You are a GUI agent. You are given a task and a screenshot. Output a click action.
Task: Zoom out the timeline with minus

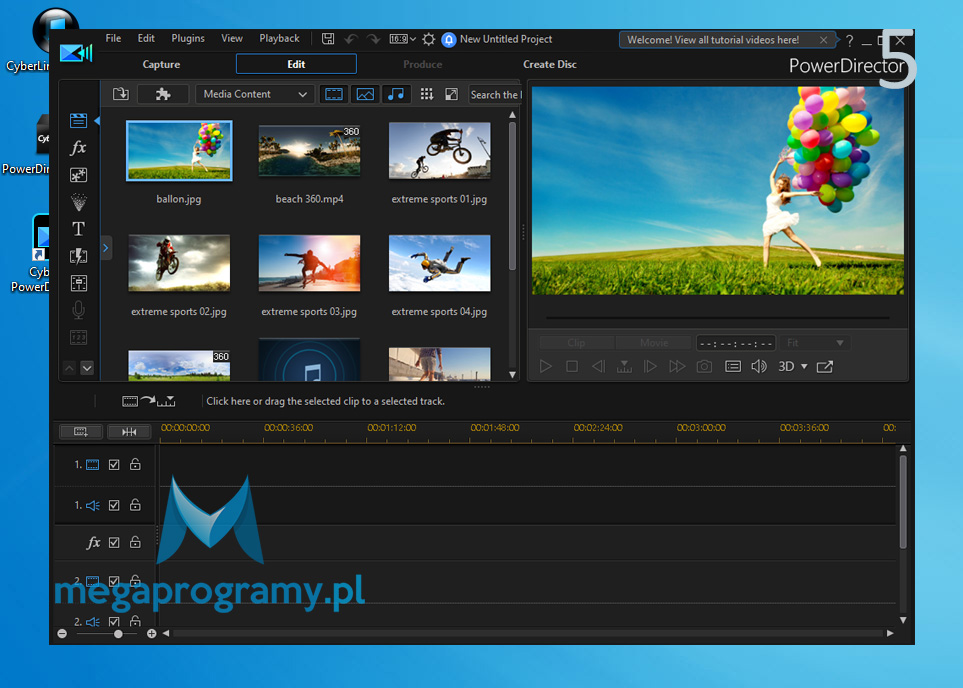pyautogui.click(x=62, y=633)
